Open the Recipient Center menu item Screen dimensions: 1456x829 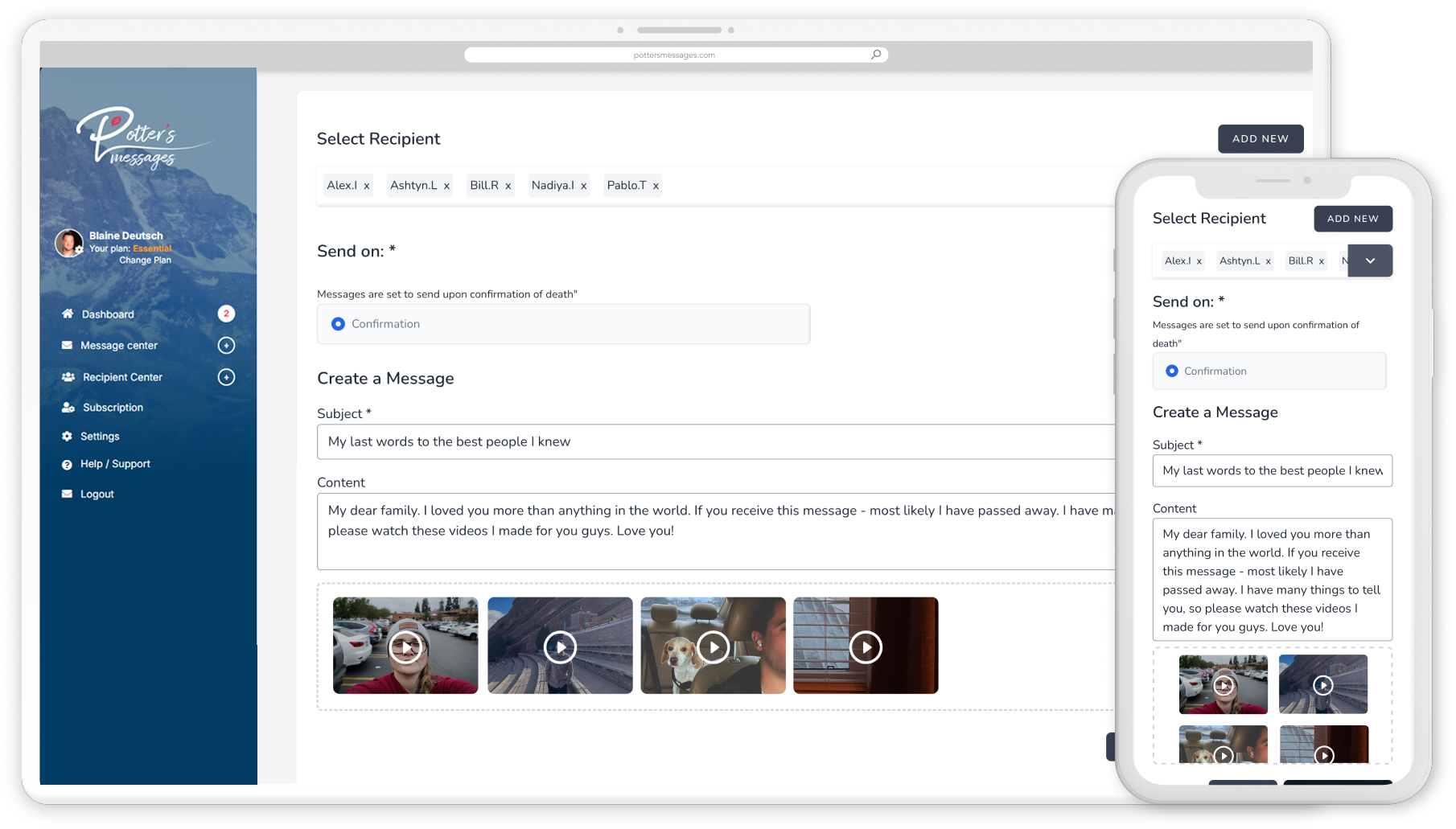tap(121, 377)
